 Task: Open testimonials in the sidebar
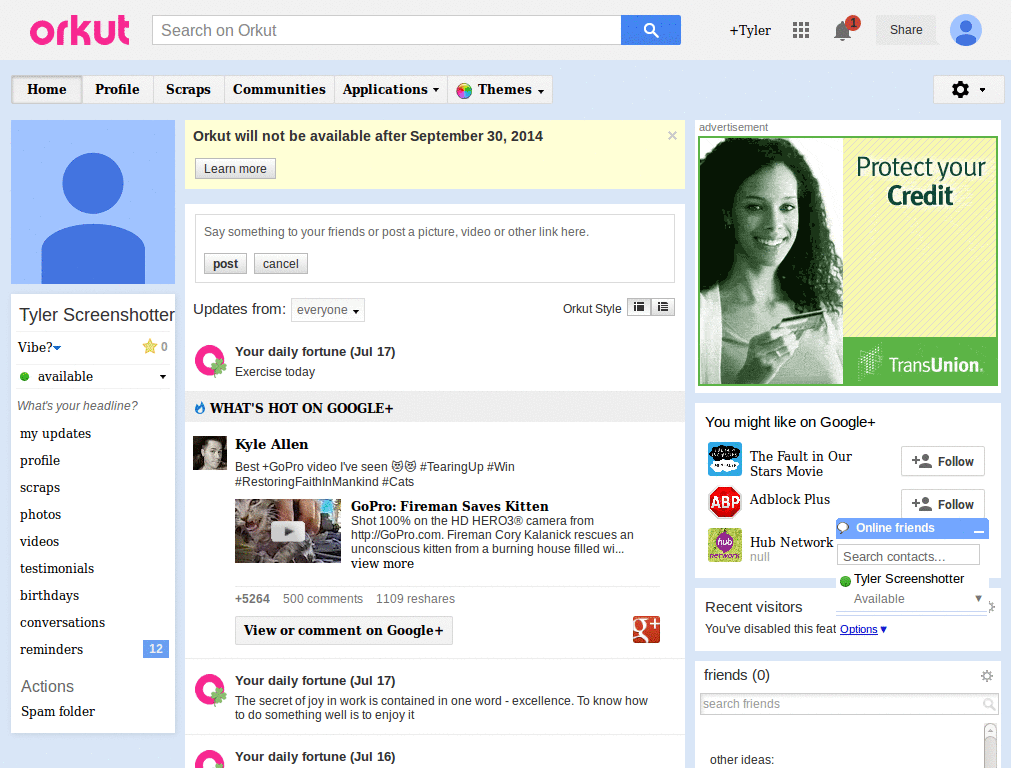57,569
